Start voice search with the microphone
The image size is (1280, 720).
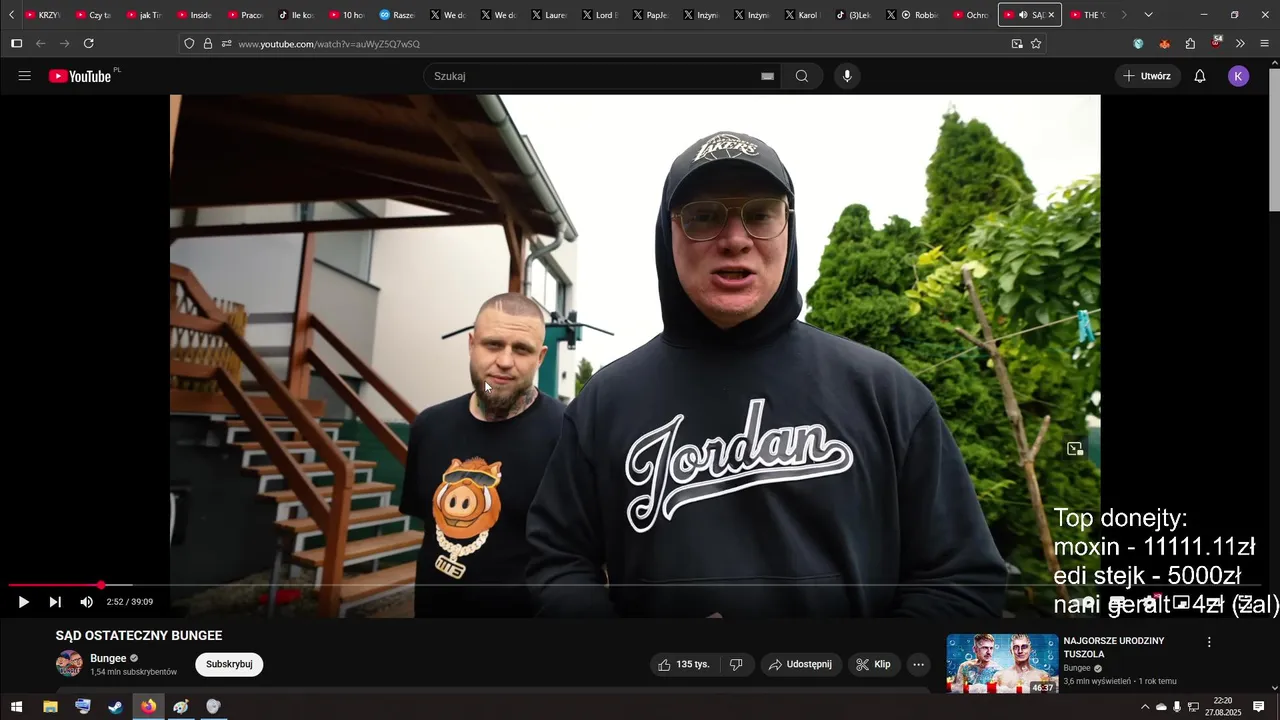point(847,76)
